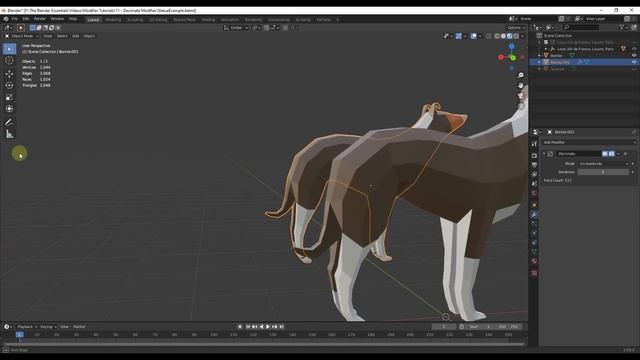Viewport: 640px width, 360px height.
Task: Open the Output properties tab
Action: (x=534, y=165)
